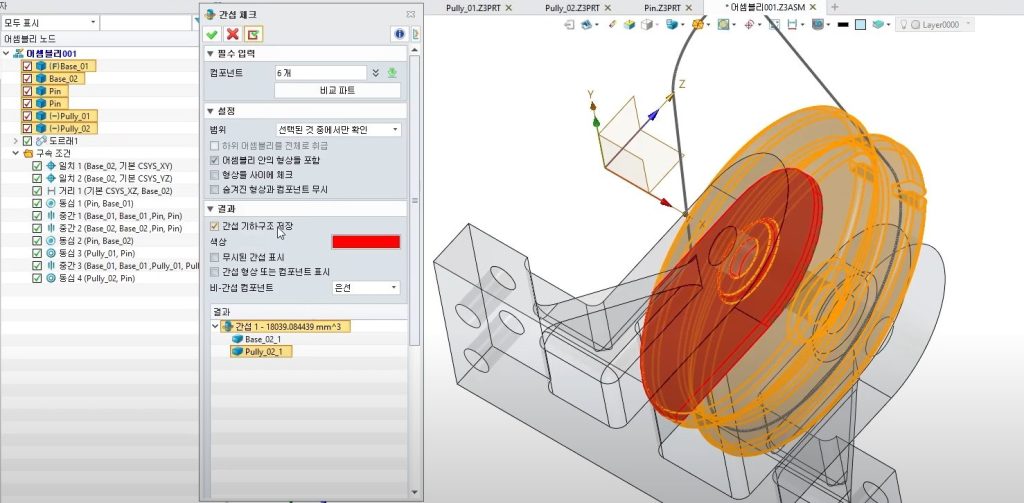Open the blue info help icon
The height and width of the screenshot is (503, 1024).
click(400, 34)
